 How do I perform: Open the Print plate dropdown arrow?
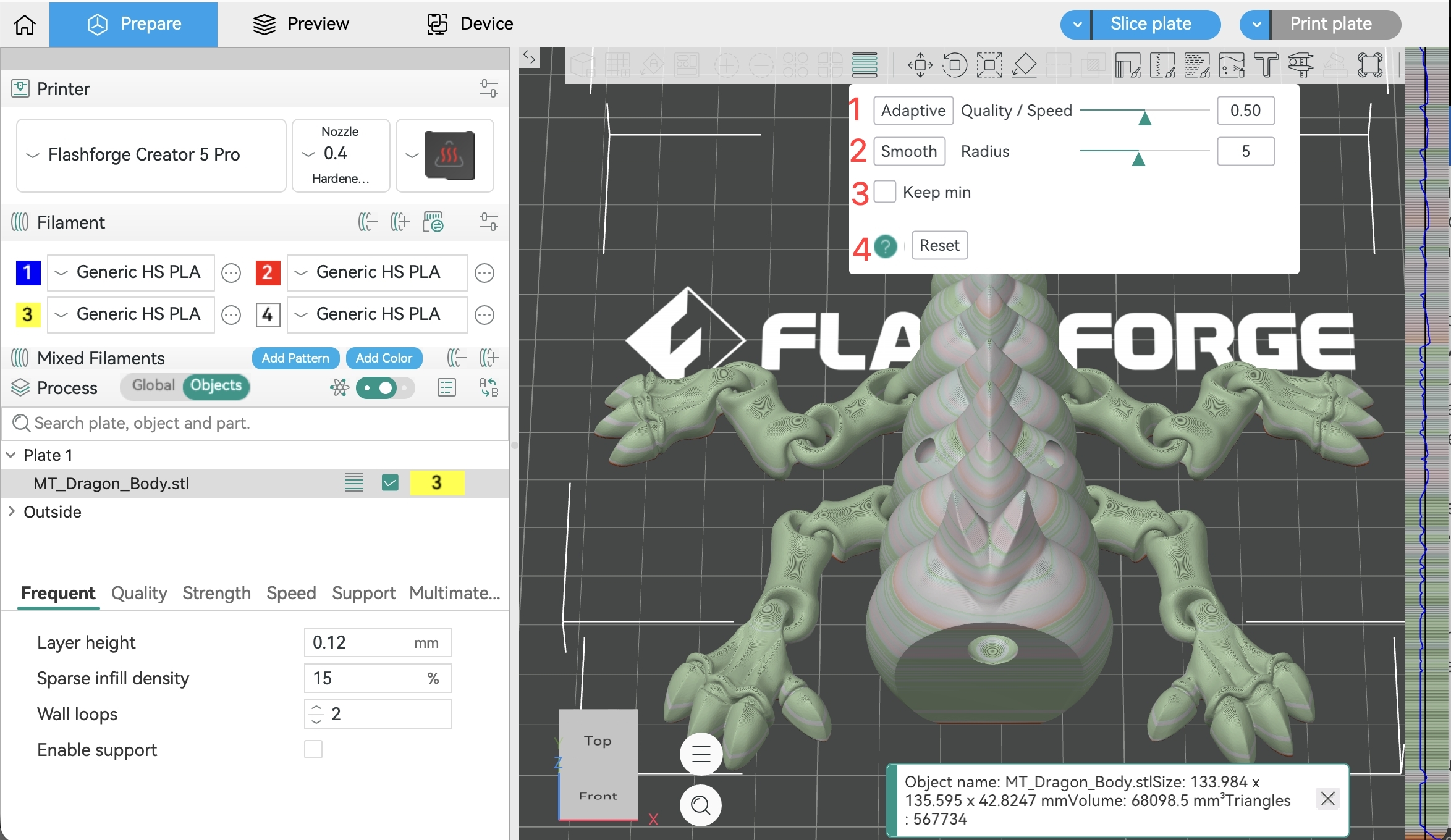pos(1256,25)
